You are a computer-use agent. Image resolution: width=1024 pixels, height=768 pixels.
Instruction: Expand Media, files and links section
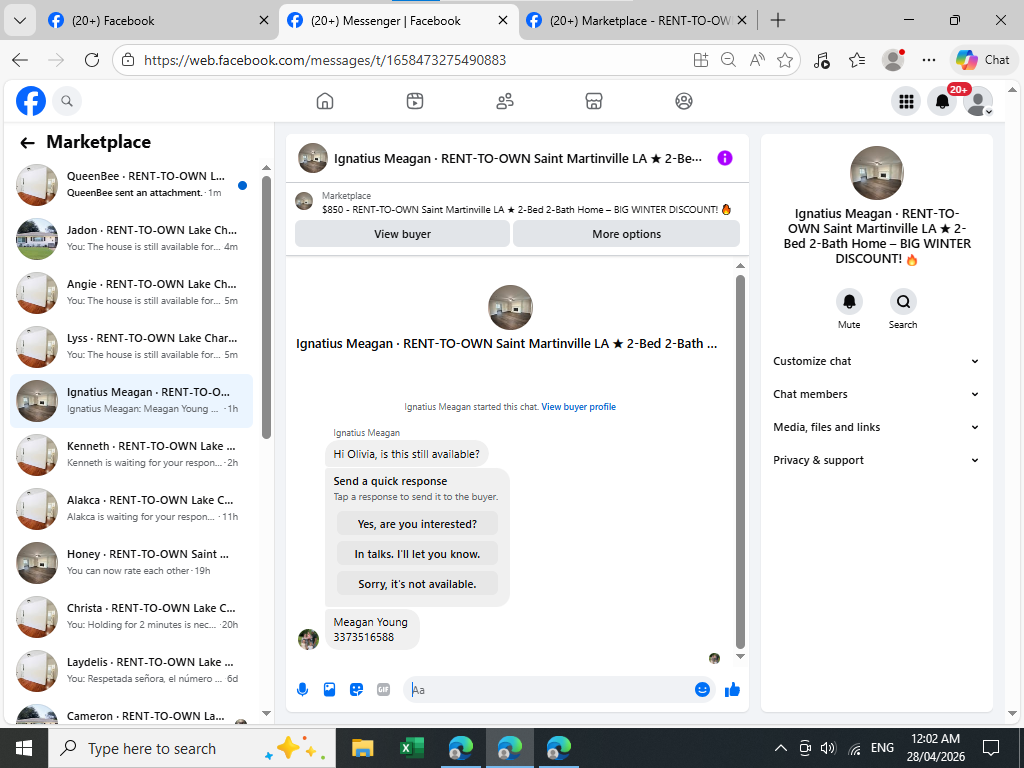876,427
